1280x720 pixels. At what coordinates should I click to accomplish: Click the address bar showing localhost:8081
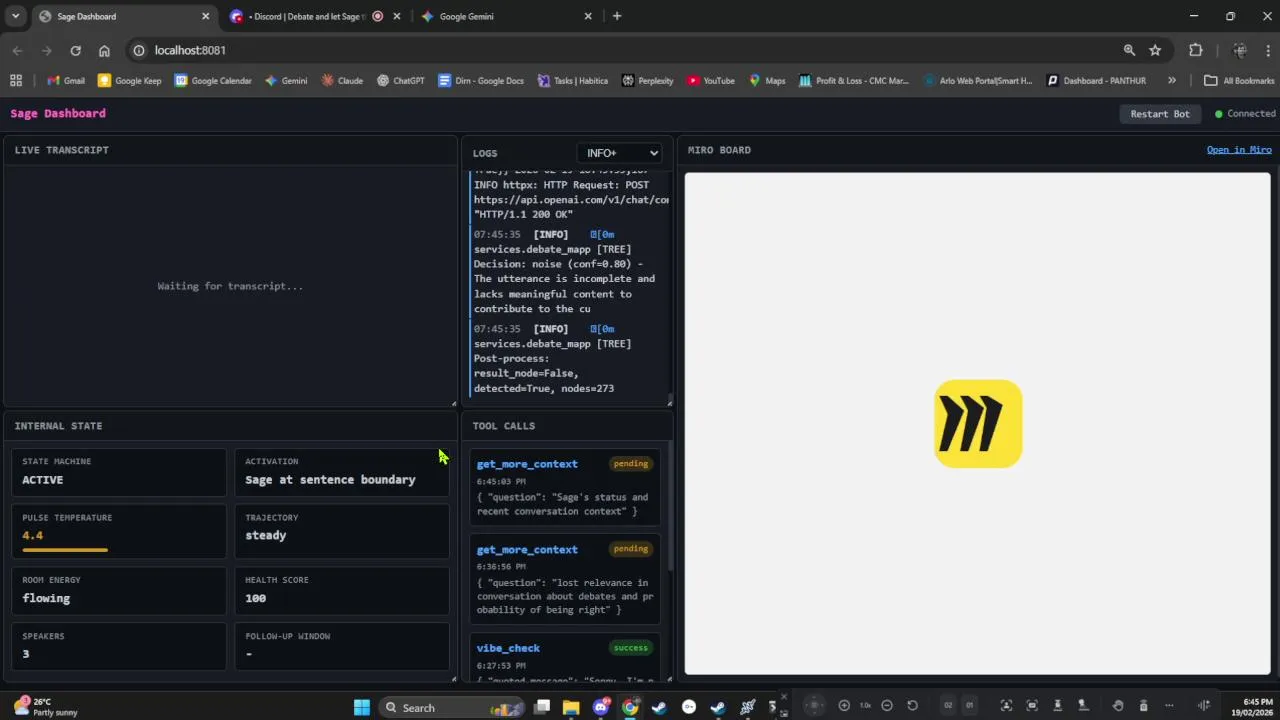click(620, 50)
